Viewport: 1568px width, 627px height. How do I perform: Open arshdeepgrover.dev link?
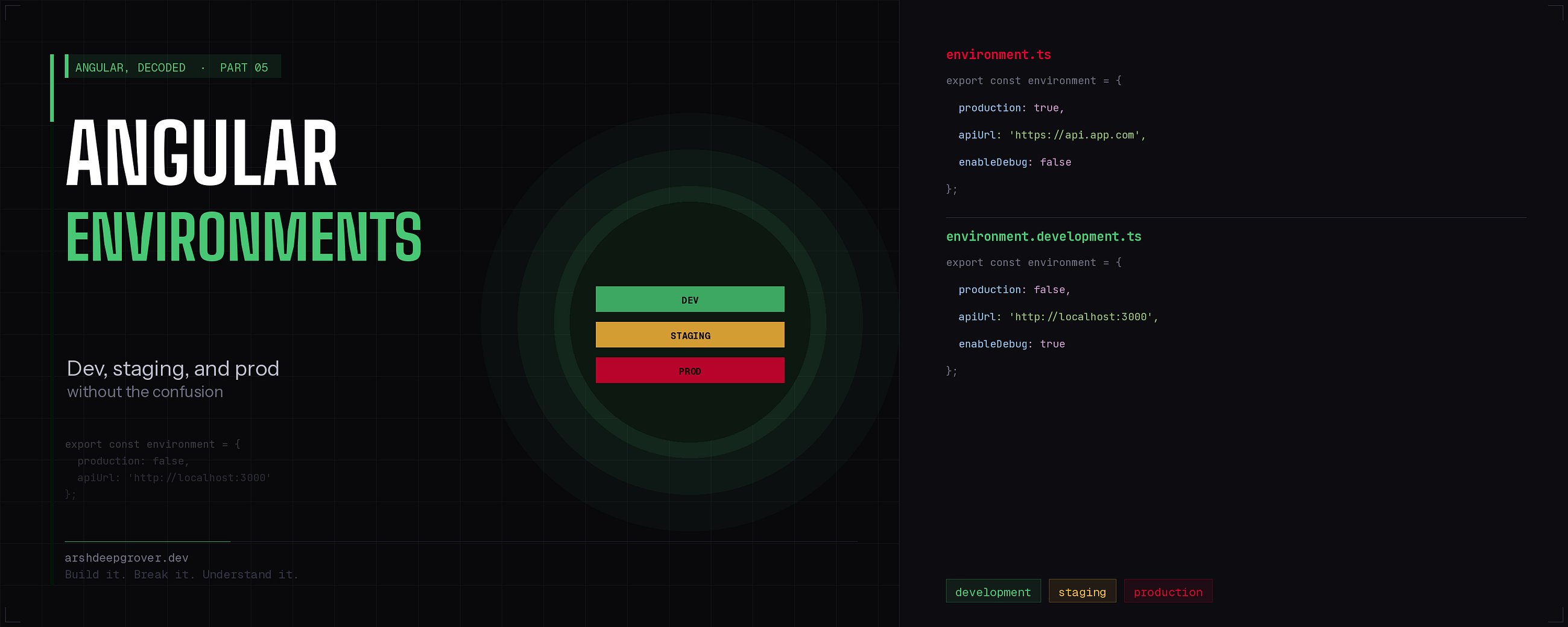[x=127, y=558]
